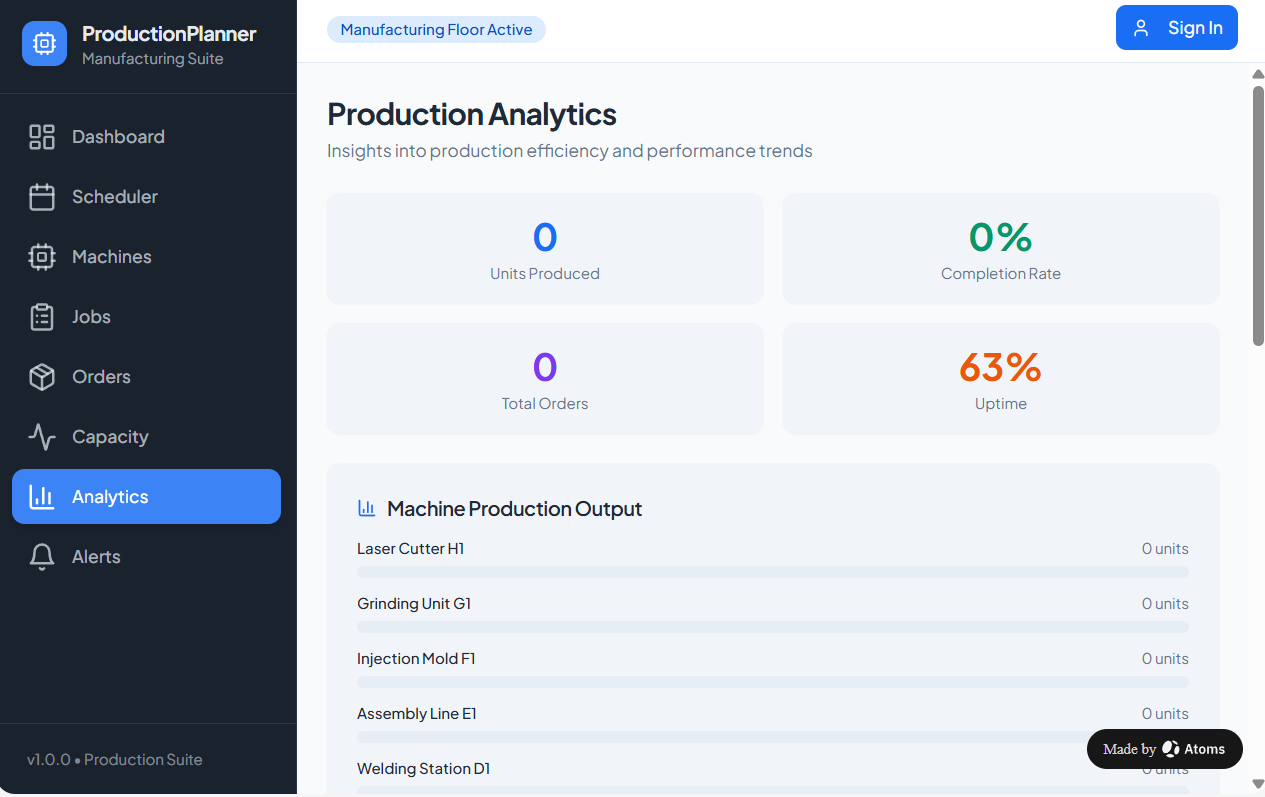The height and width of the screenshot is (797, 1265).
Task: Click the Scheduler calendar icon
Action: (x=42, y=197)
